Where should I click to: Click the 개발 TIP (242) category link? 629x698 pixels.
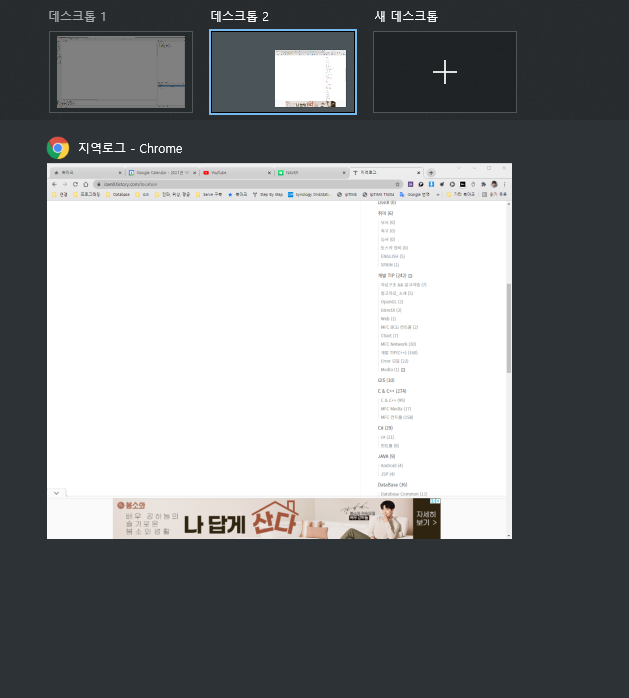click(392, 276)
